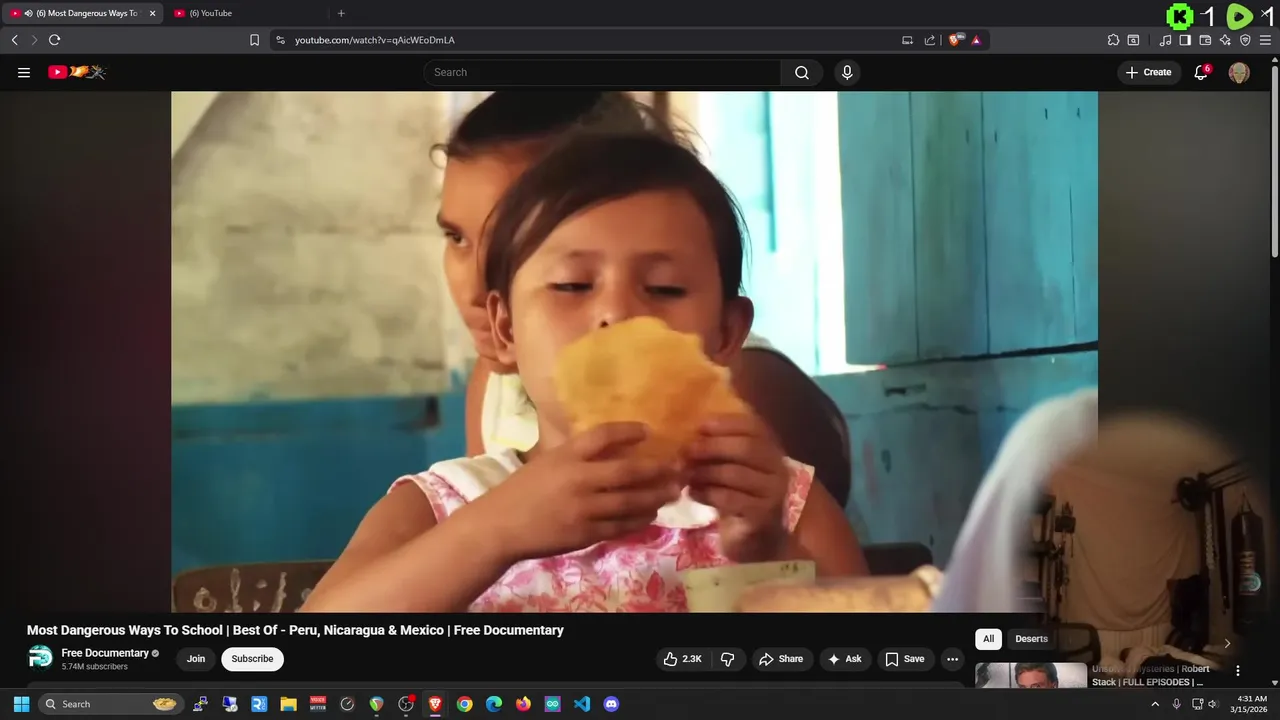This screenshot has width=1280, height=720.
Task: Open the Free Documentary channel name link
Action: 105,653
